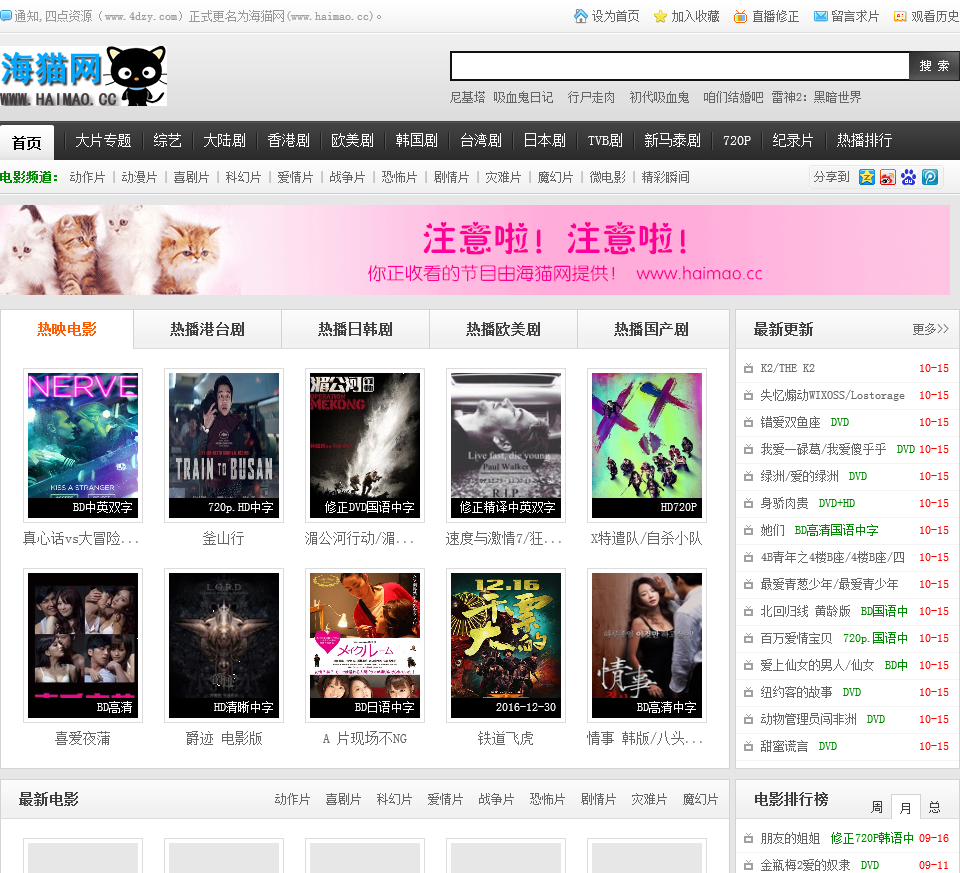Viewport: 960px width, 873px height.
Task: Click the envelope icon beside 留言求片
Action: (820, 17)
